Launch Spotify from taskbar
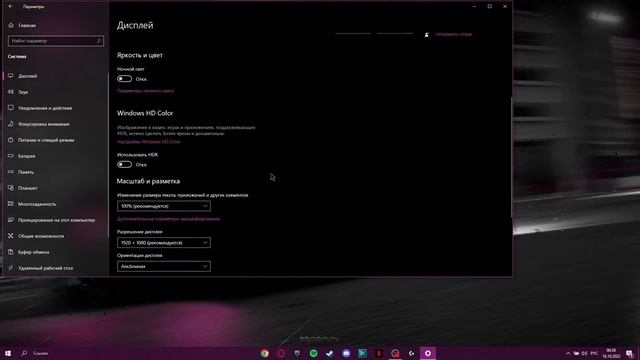This screenshot has width=640, height=360. 313,353
